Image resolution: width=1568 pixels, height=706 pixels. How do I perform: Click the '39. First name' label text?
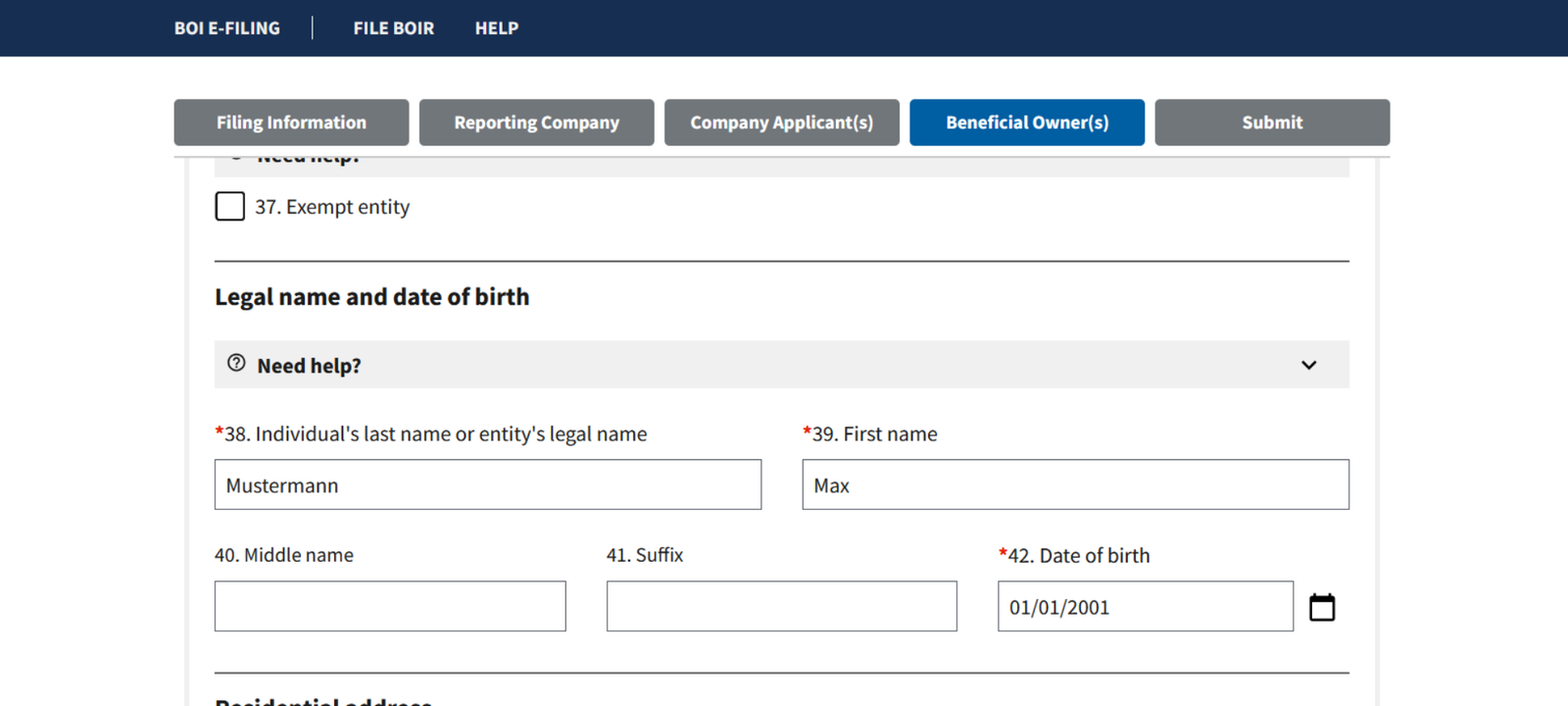point(874,434)
